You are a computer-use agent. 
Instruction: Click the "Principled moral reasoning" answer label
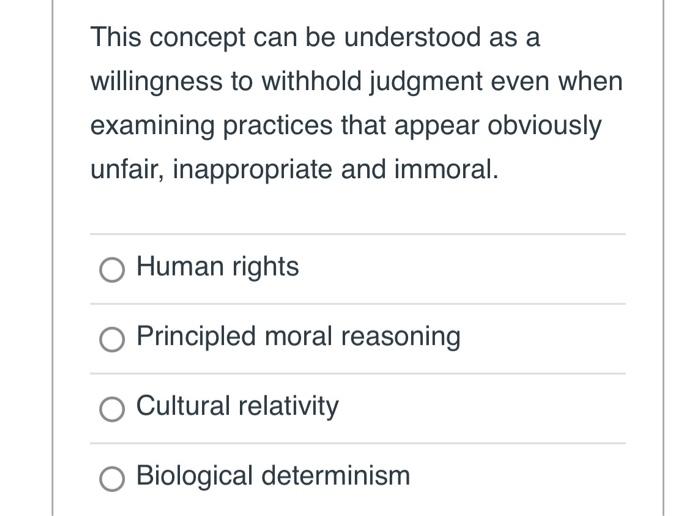(x=298, y=337)
